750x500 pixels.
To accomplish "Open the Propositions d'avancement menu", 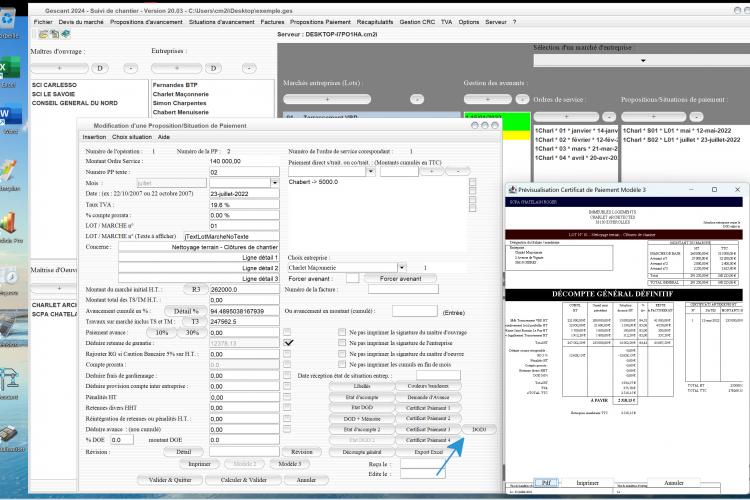I will click(146, 22).
